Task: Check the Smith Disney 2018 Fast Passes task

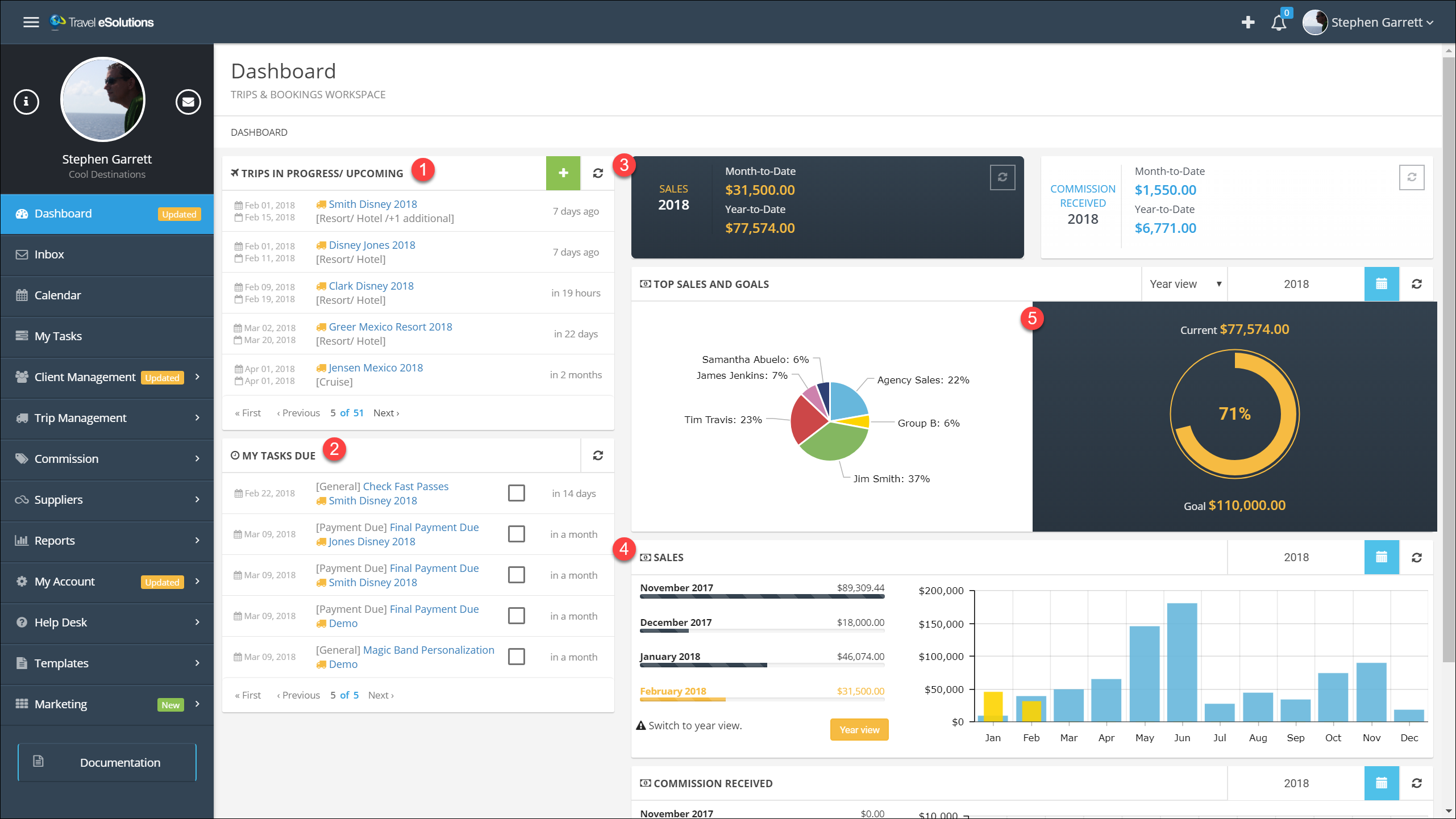Action: point(516,493)
